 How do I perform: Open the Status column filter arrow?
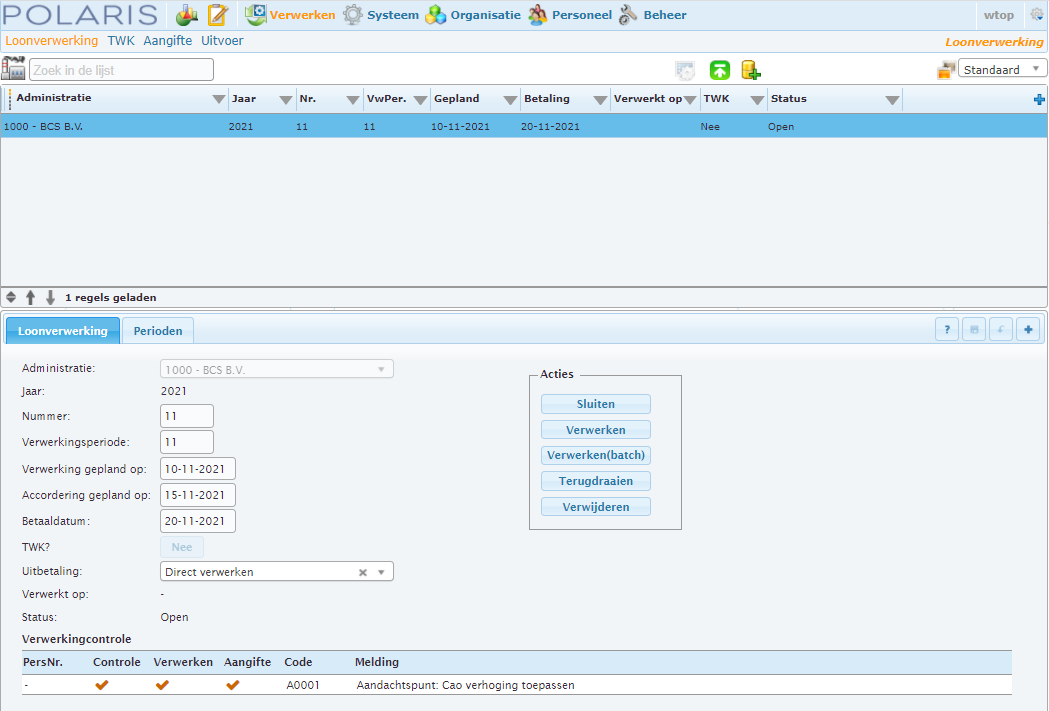tap(892, 100)
